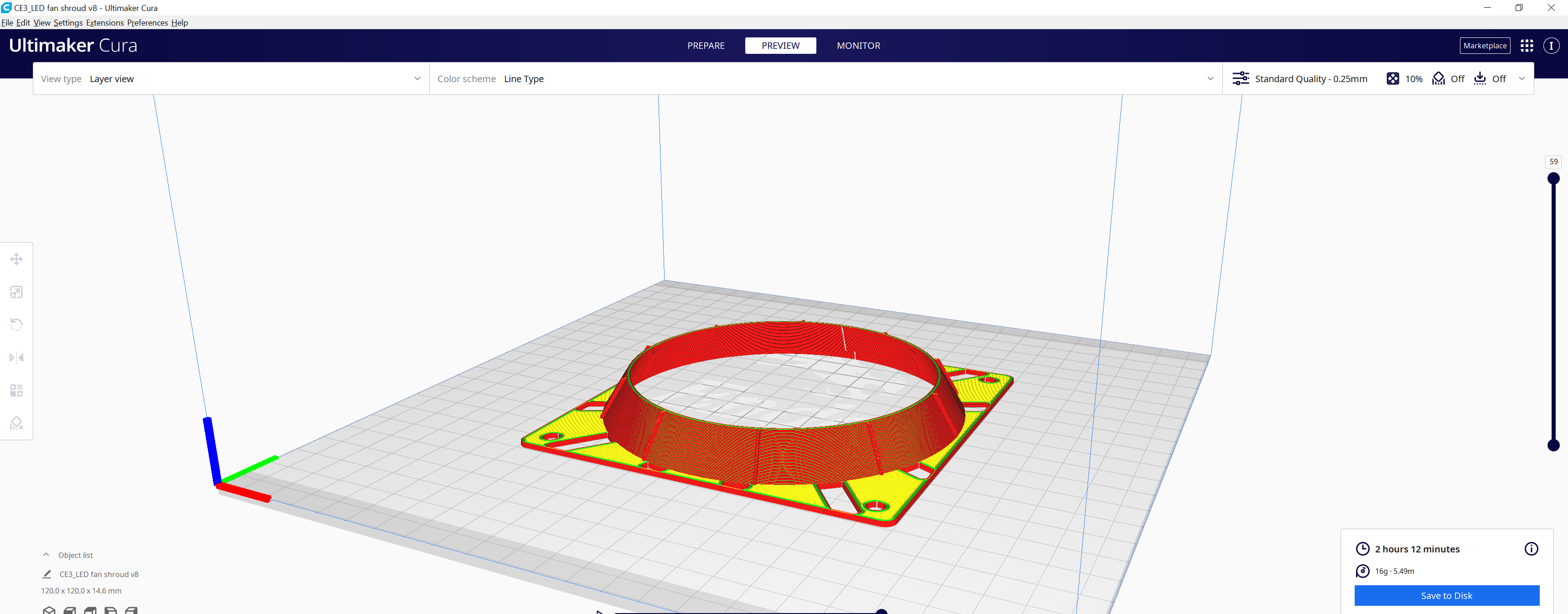Collapse the Object list panel
Screen dimensions: 1568x614
pos(46,554)
